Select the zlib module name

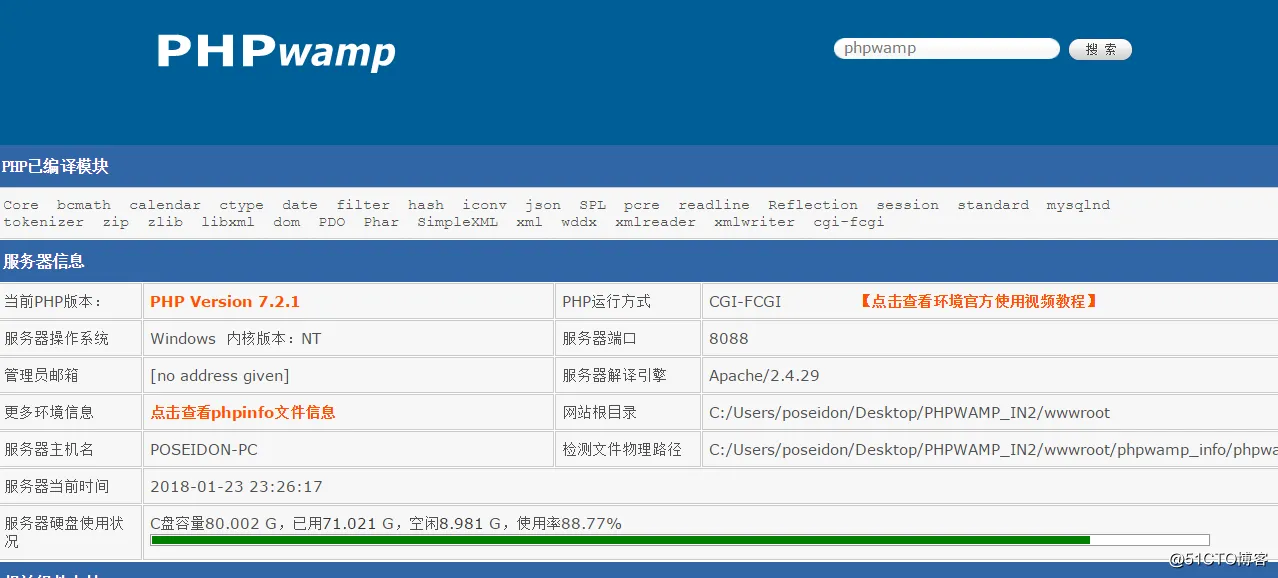point(165,222)
